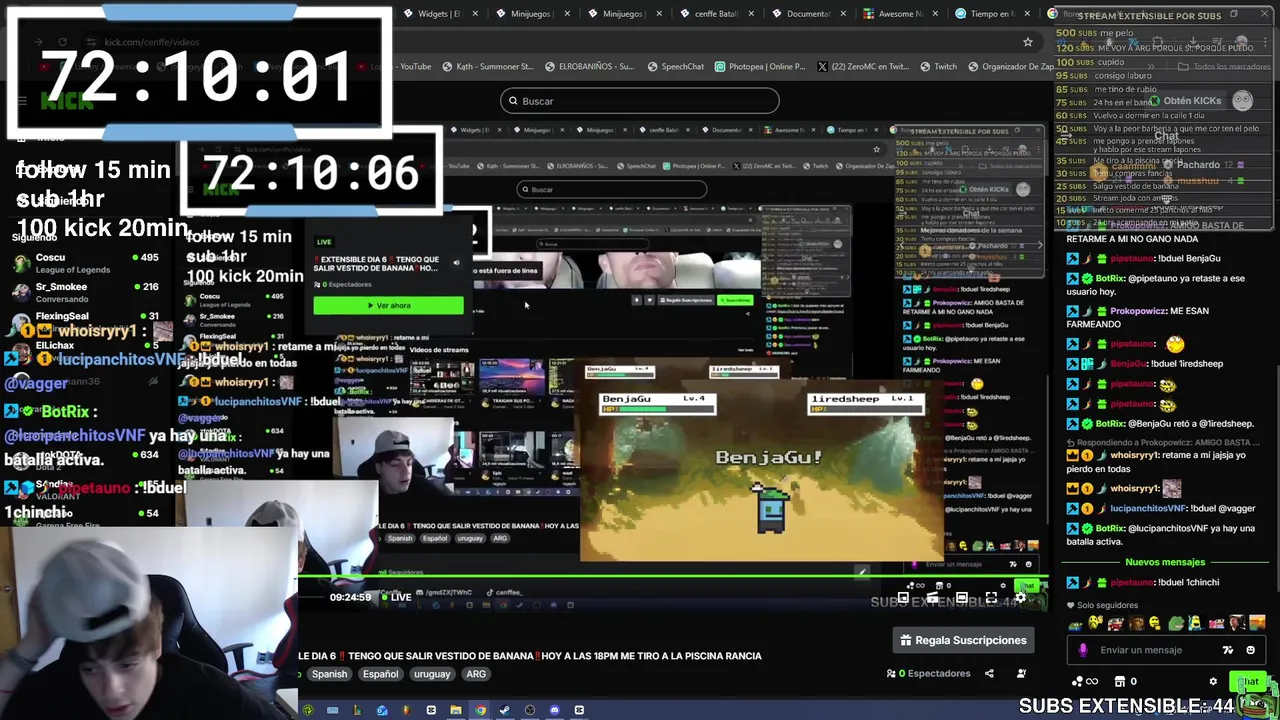This screenshot has width=1280, height=720.
Task: Click the Regala Suscripciones button
Action: pos(963,640)
